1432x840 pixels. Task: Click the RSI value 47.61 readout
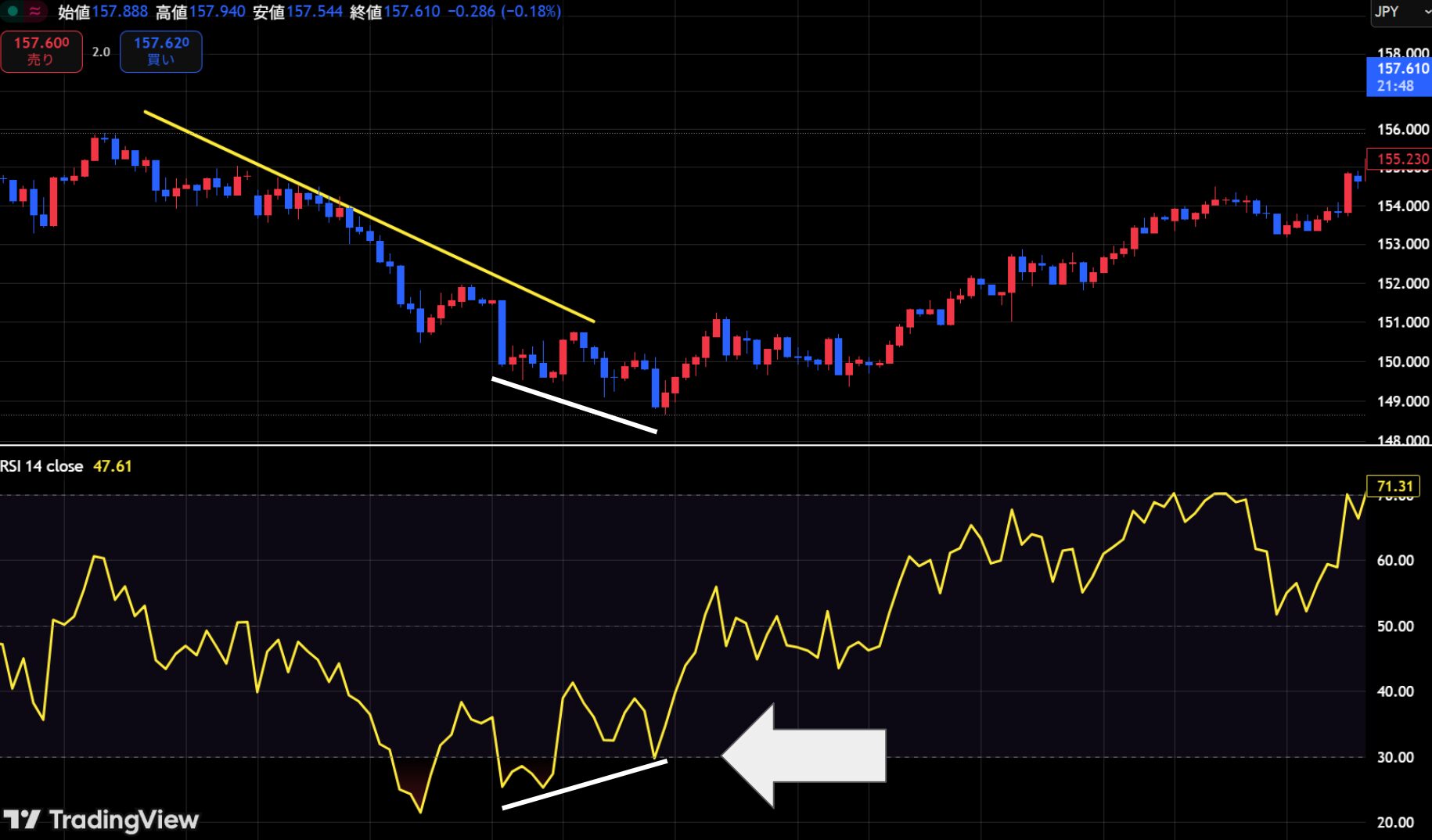pyautogui.click(x=113, y=466)
